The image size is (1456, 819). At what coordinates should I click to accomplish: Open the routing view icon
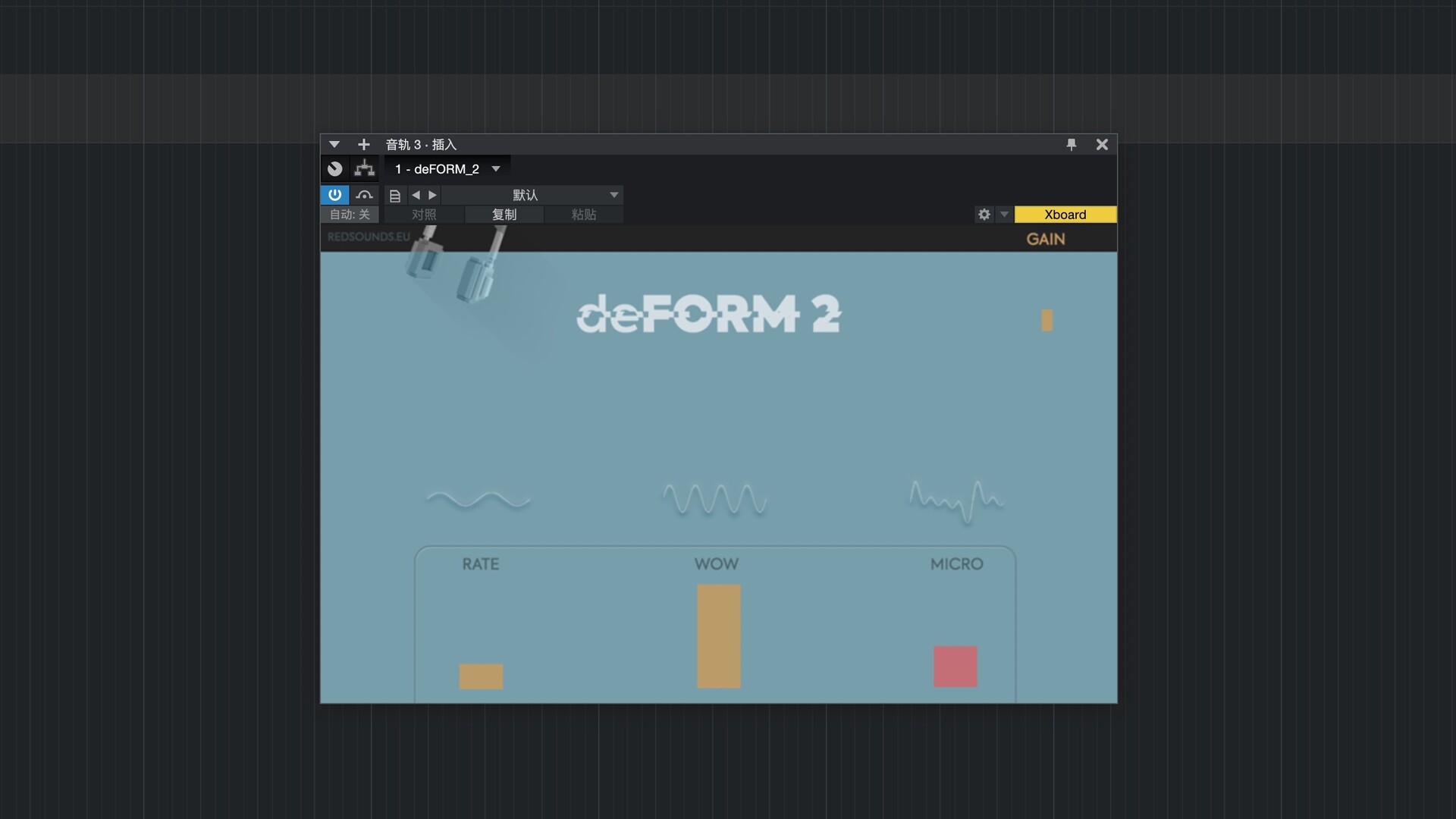[x=365, y=168]
